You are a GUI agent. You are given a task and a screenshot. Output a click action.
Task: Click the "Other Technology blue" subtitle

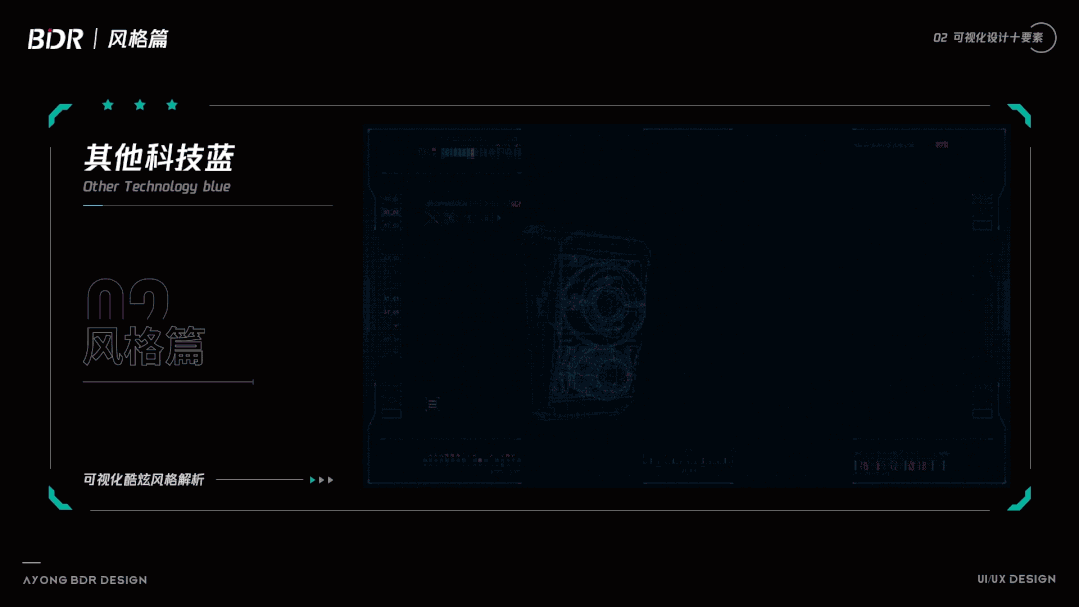point(156,187)
